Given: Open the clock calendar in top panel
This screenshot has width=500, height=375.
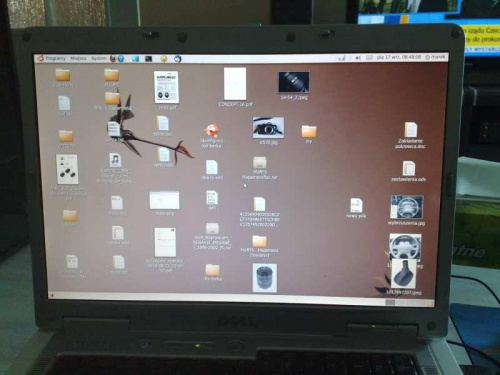Looking at the screenshot, I should point(399,57).
